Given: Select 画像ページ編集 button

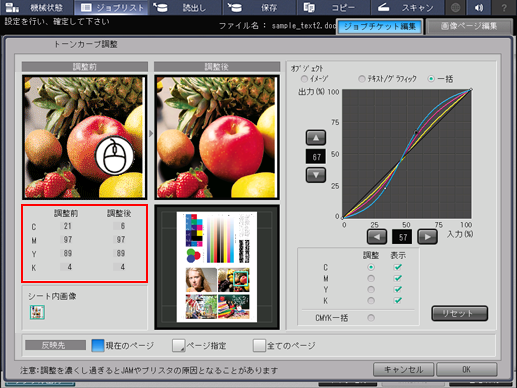Looking at the screenshot, I should (x=469, y=27).
